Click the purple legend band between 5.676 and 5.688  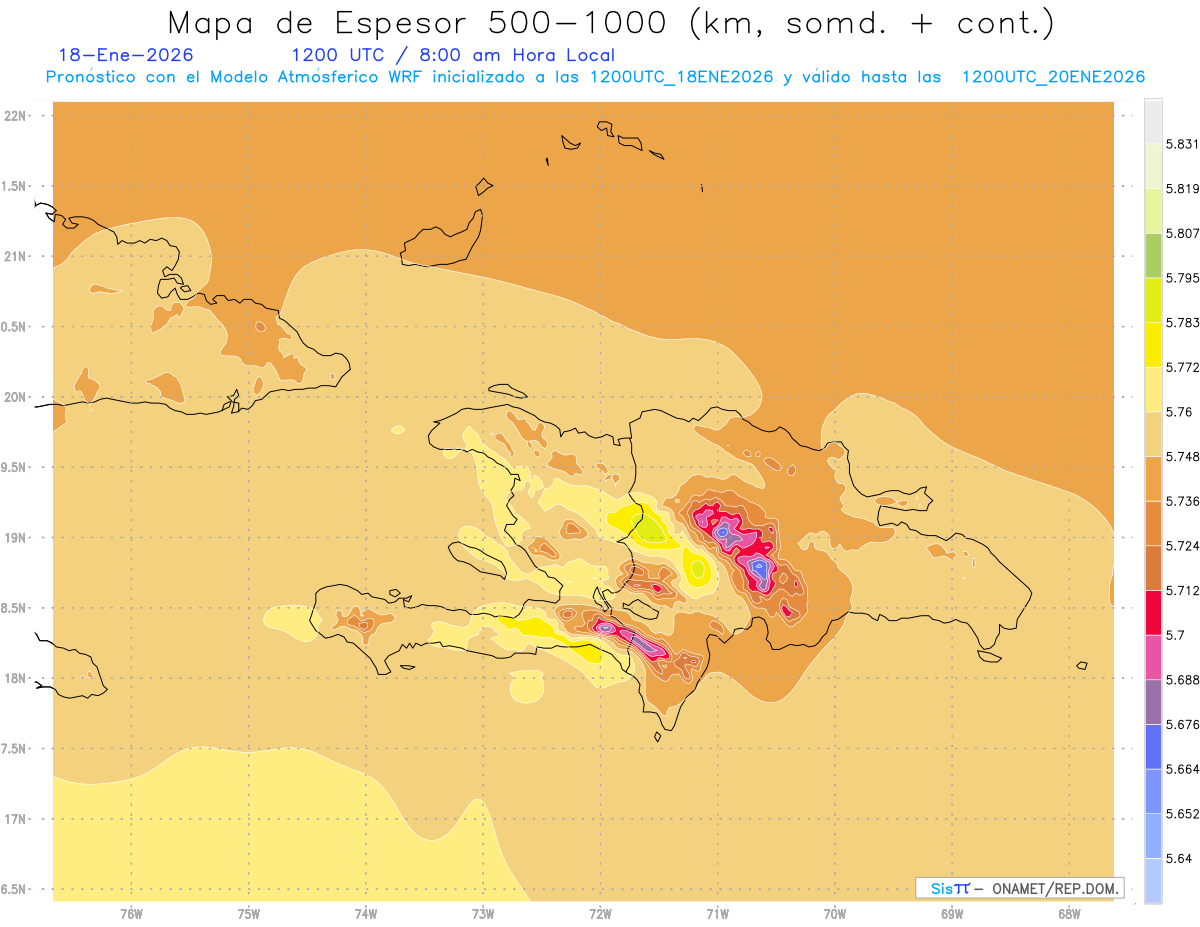click(x=1153, y=702)
